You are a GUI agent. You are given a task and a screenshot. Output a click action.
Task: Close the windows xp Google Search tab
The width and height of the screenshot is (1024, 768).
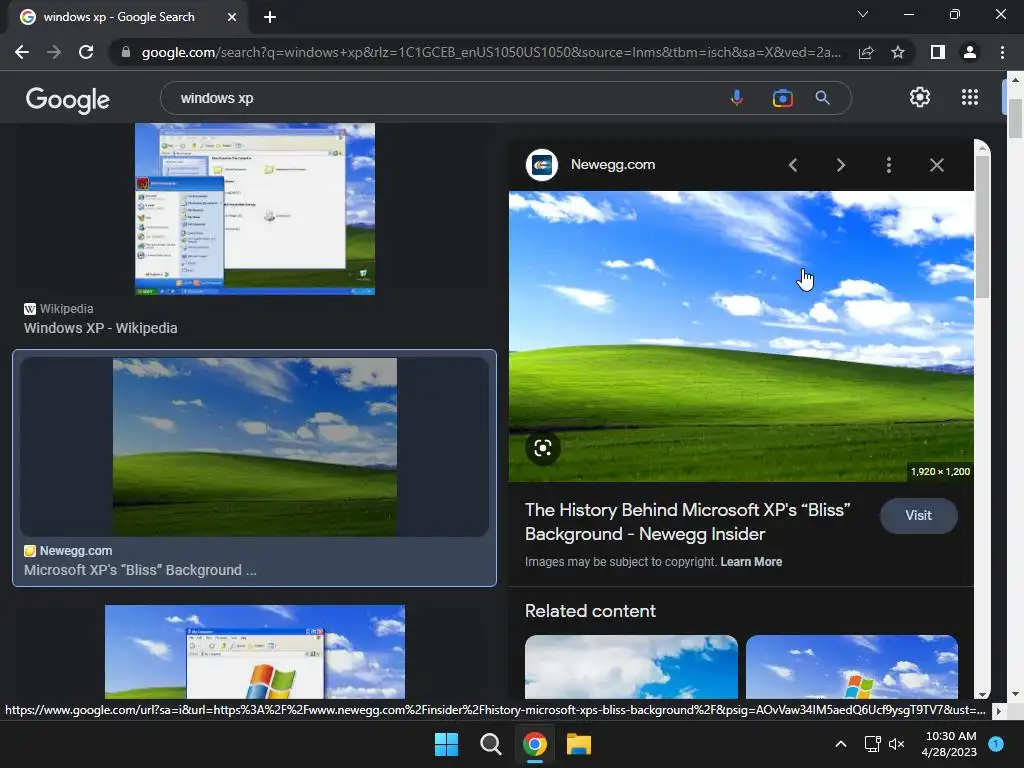pos(232,17)
